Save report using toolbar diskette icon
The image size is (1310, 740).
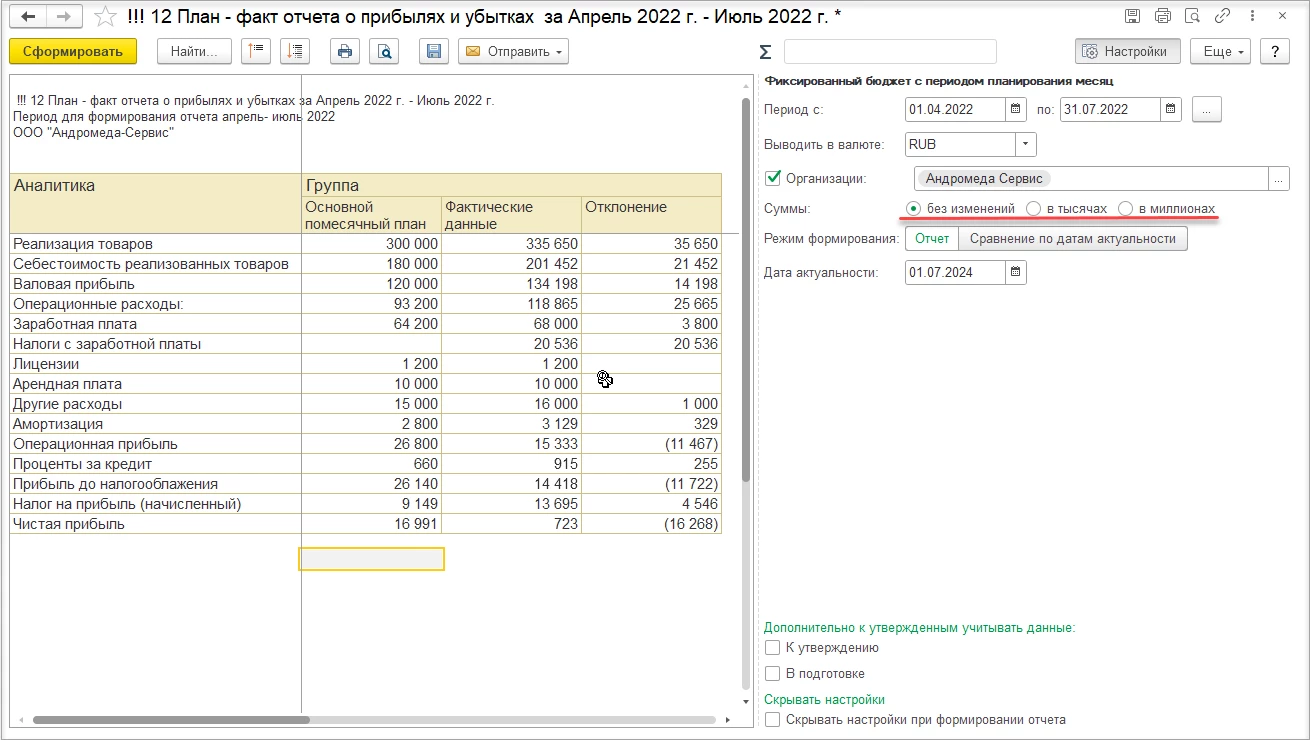point(433,52)
